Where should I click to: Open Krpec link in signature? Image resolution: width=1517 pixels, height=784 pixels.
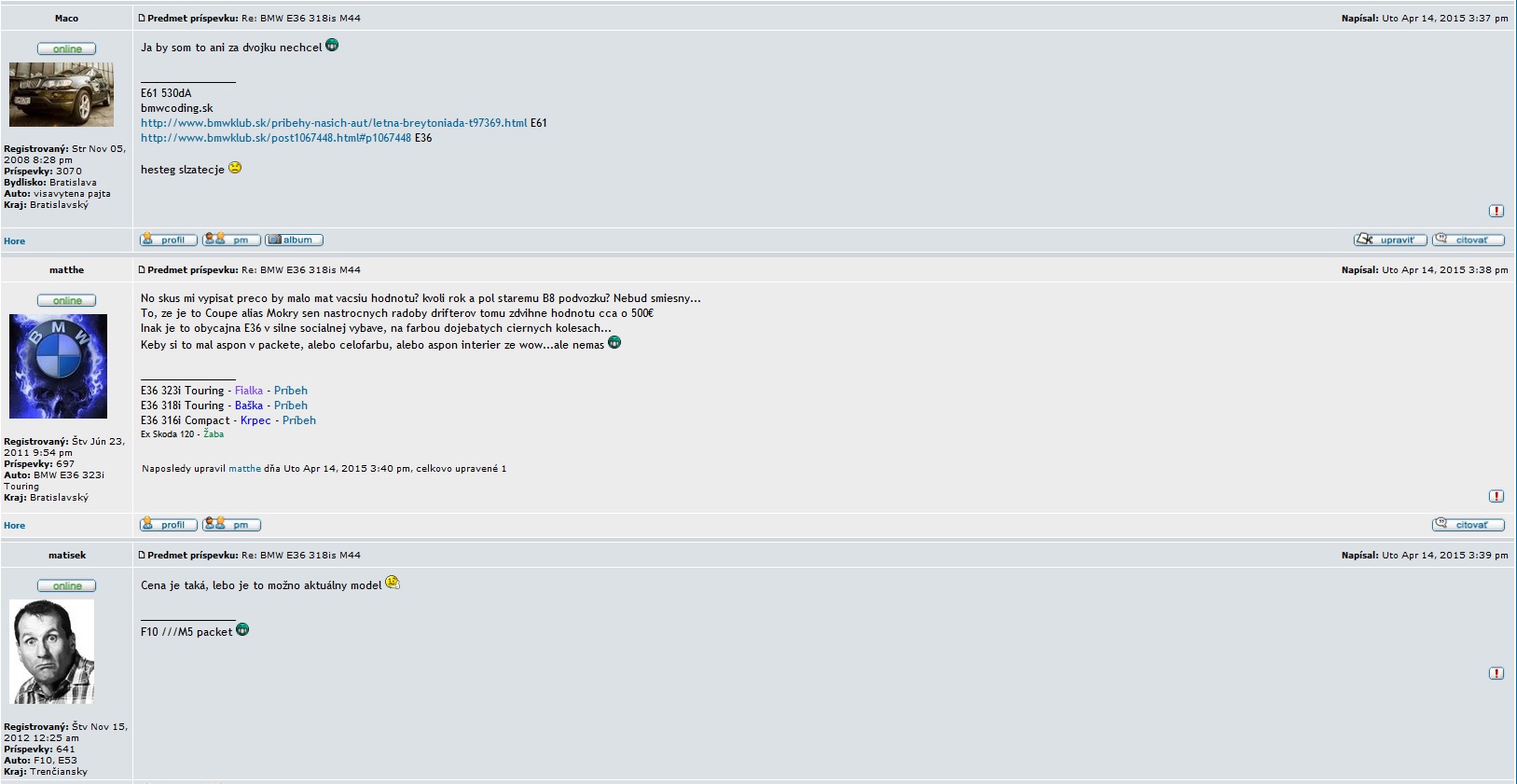tap(255, 420)
